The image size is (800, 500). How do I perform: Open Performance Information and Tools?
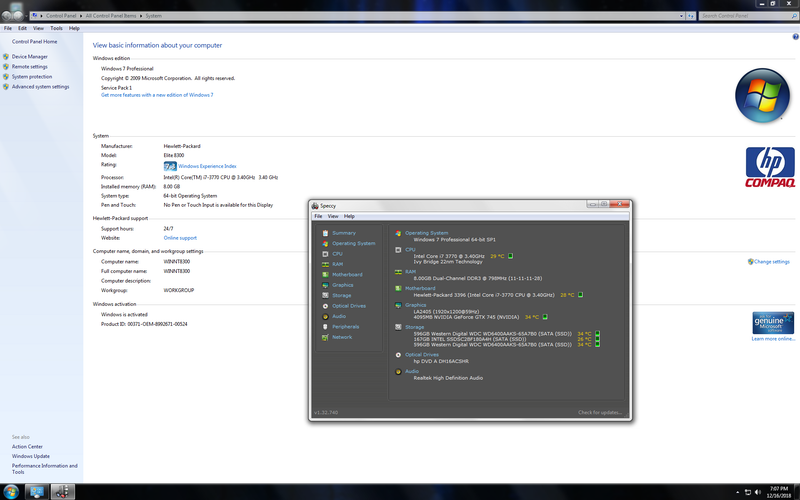[x=44, y=469]
